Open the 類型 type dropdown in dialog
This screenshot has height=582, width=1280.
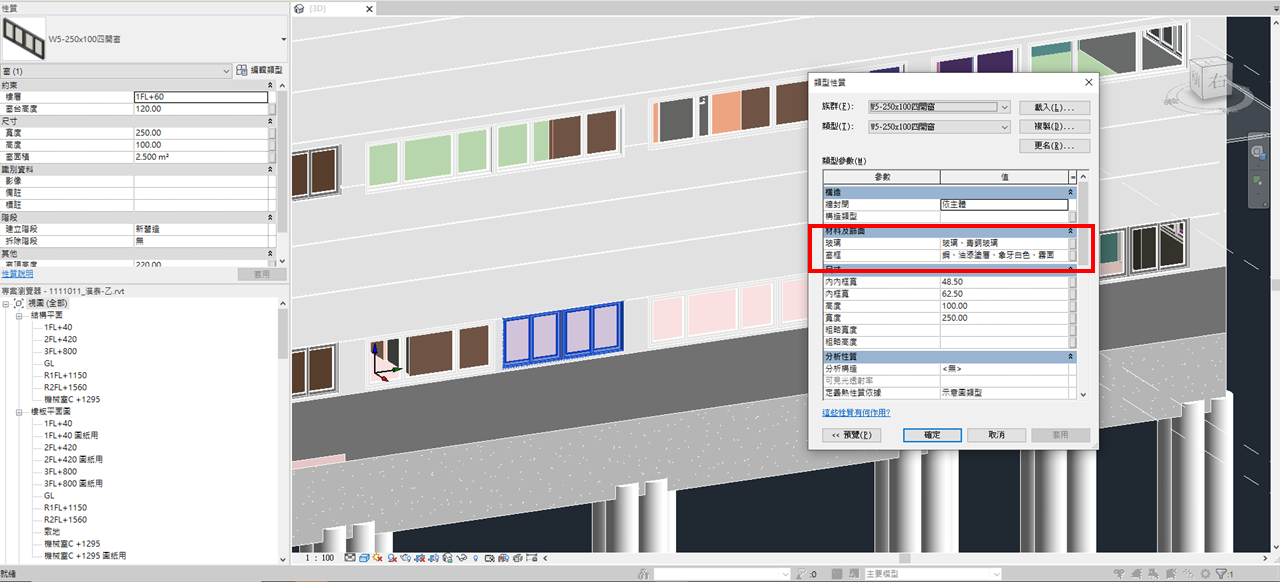point(1004,127)
